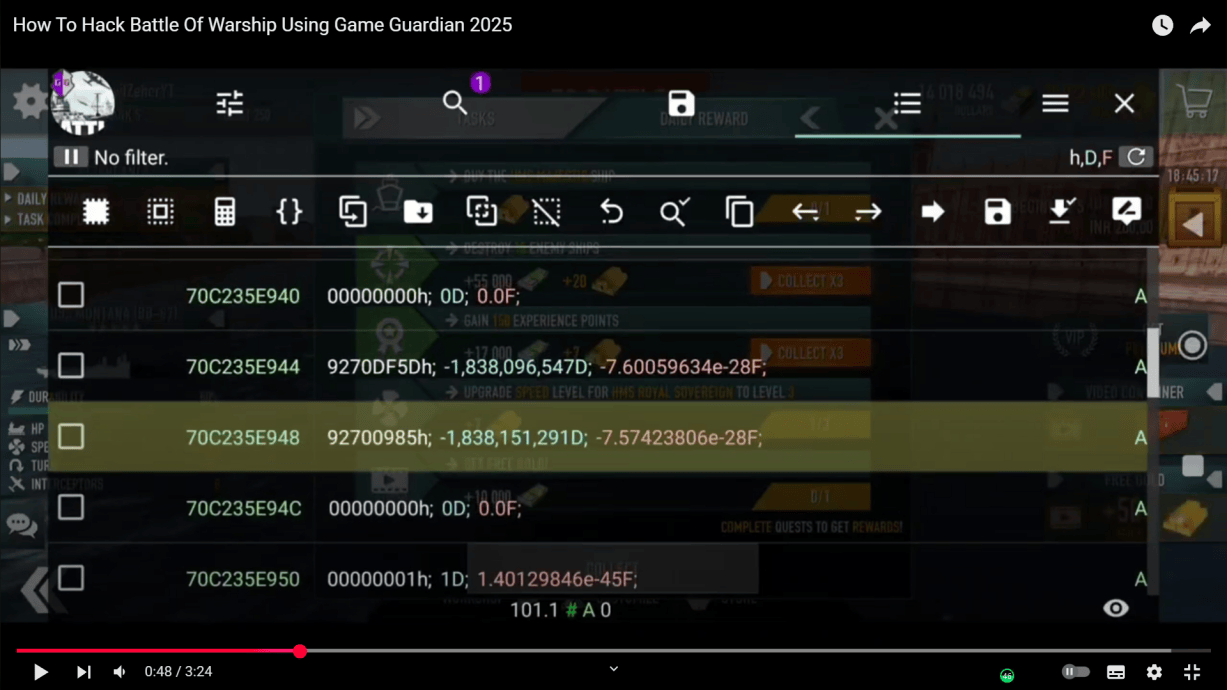
Task: Play the video
Action: point(41,672)
